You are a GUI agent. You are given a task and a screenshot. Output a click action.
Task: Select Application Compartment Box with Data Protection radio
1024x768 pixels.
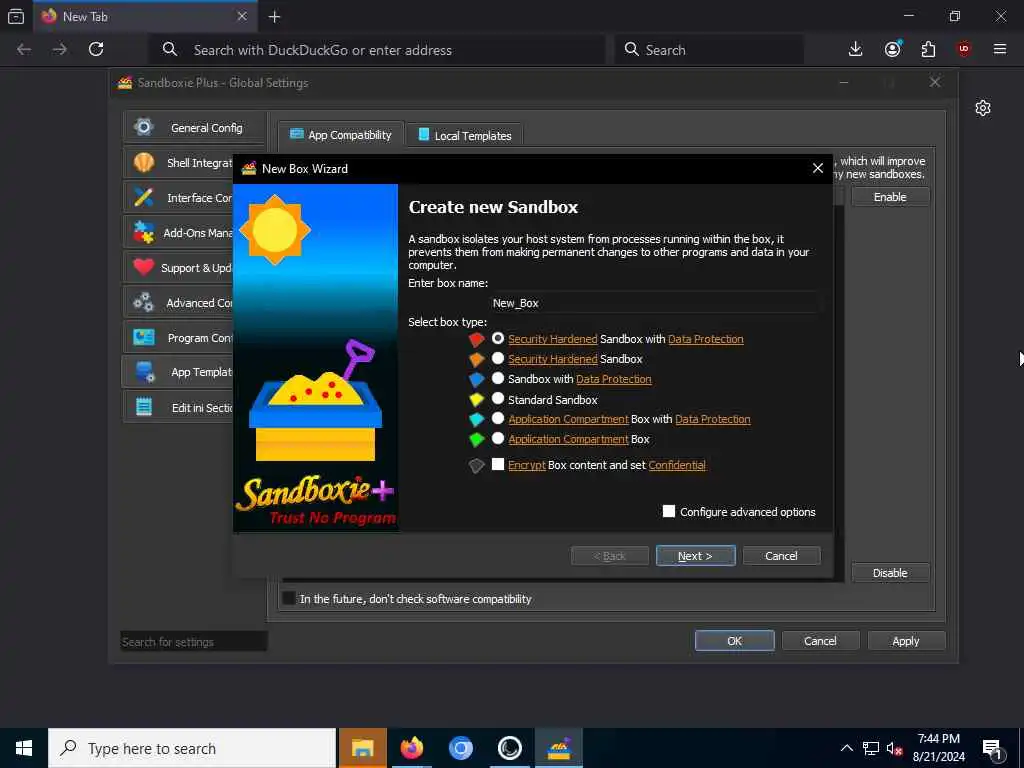pos(498,419)
